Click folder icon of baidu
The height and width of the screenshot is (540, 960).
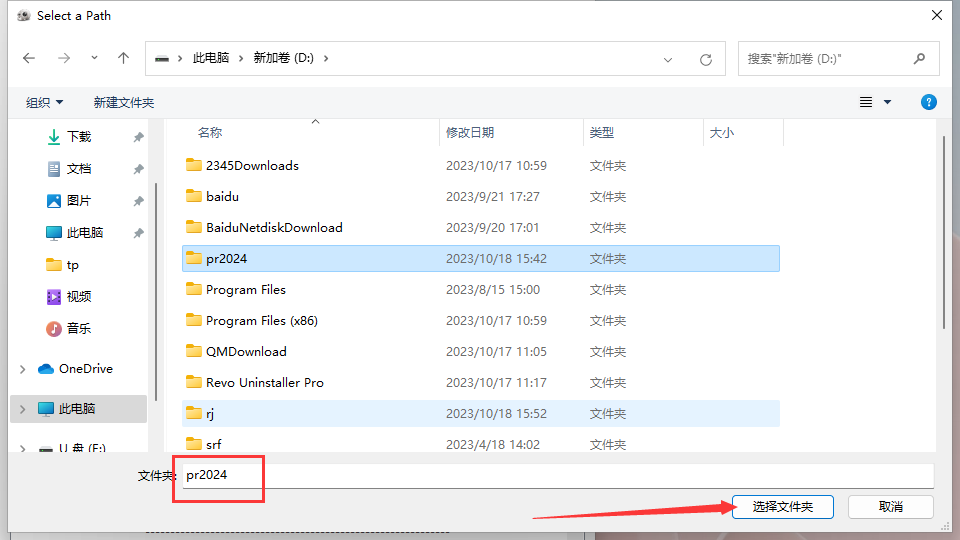[193, 196]
